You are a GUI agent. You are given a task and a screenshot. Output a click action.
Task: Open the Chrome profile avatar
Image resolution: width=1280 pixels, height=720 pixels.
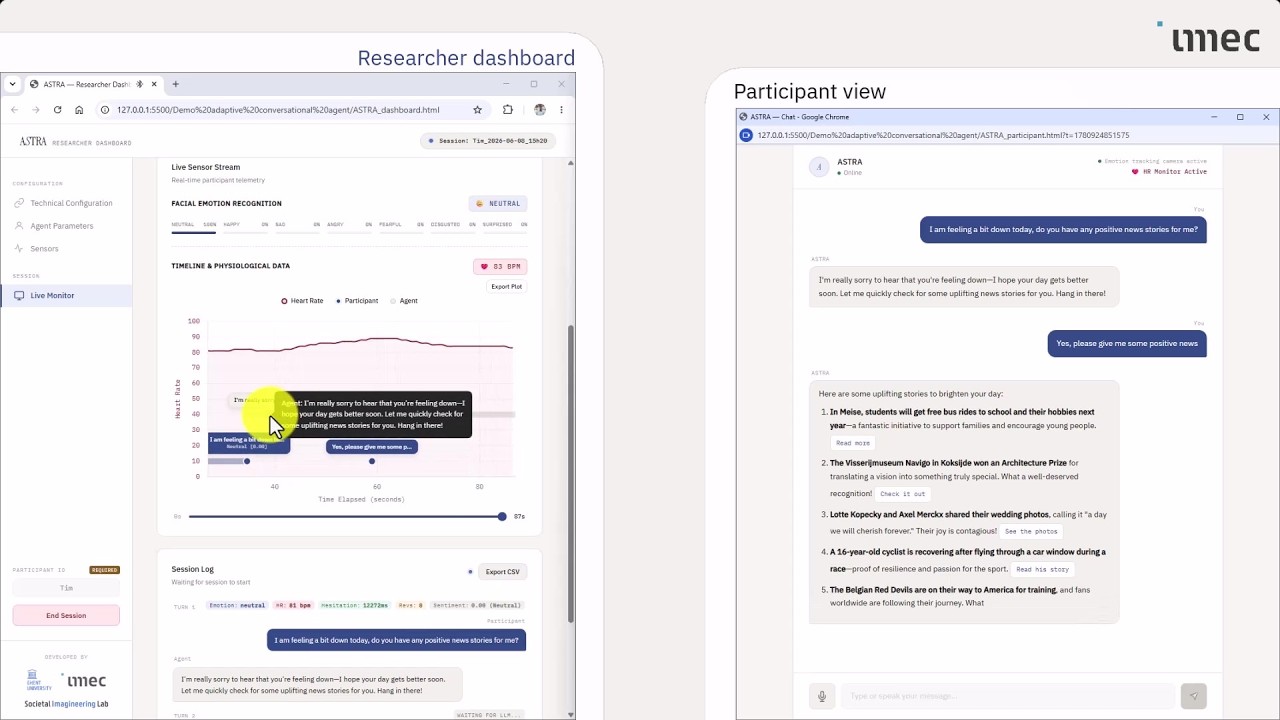[540, 110]
